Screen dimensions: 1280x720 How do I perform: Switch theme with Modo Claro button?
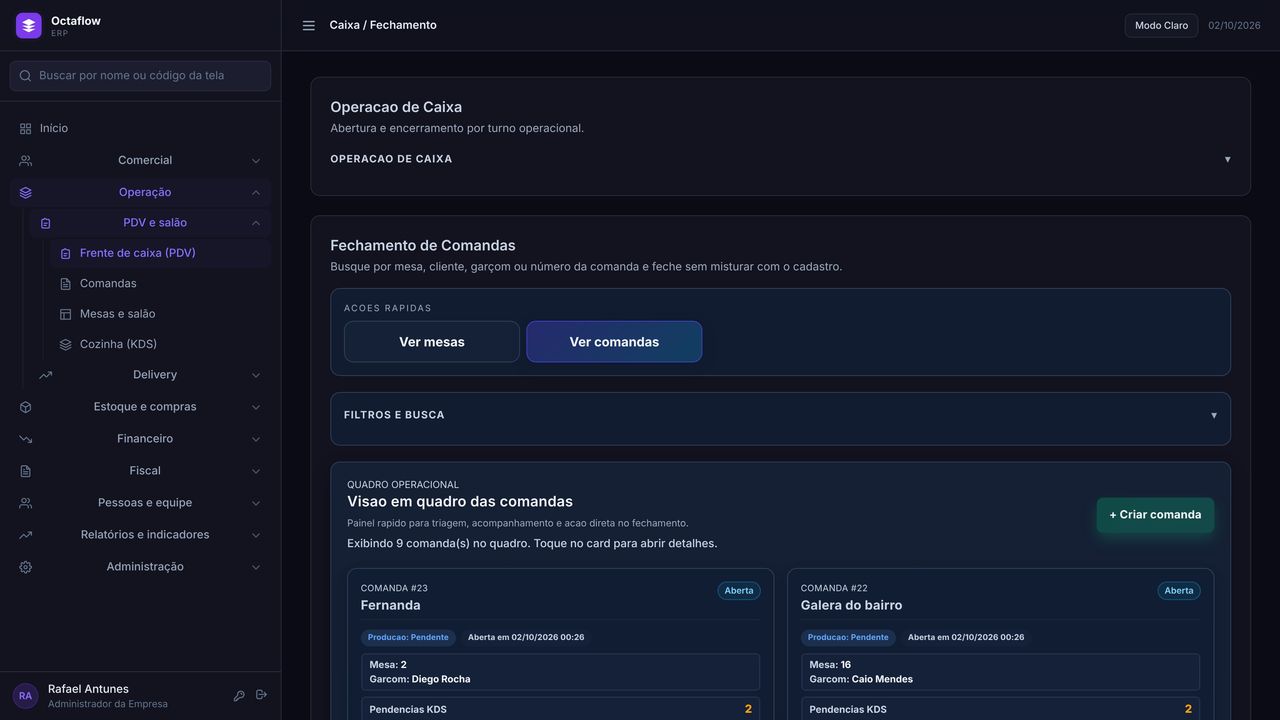pos(1161,25)
